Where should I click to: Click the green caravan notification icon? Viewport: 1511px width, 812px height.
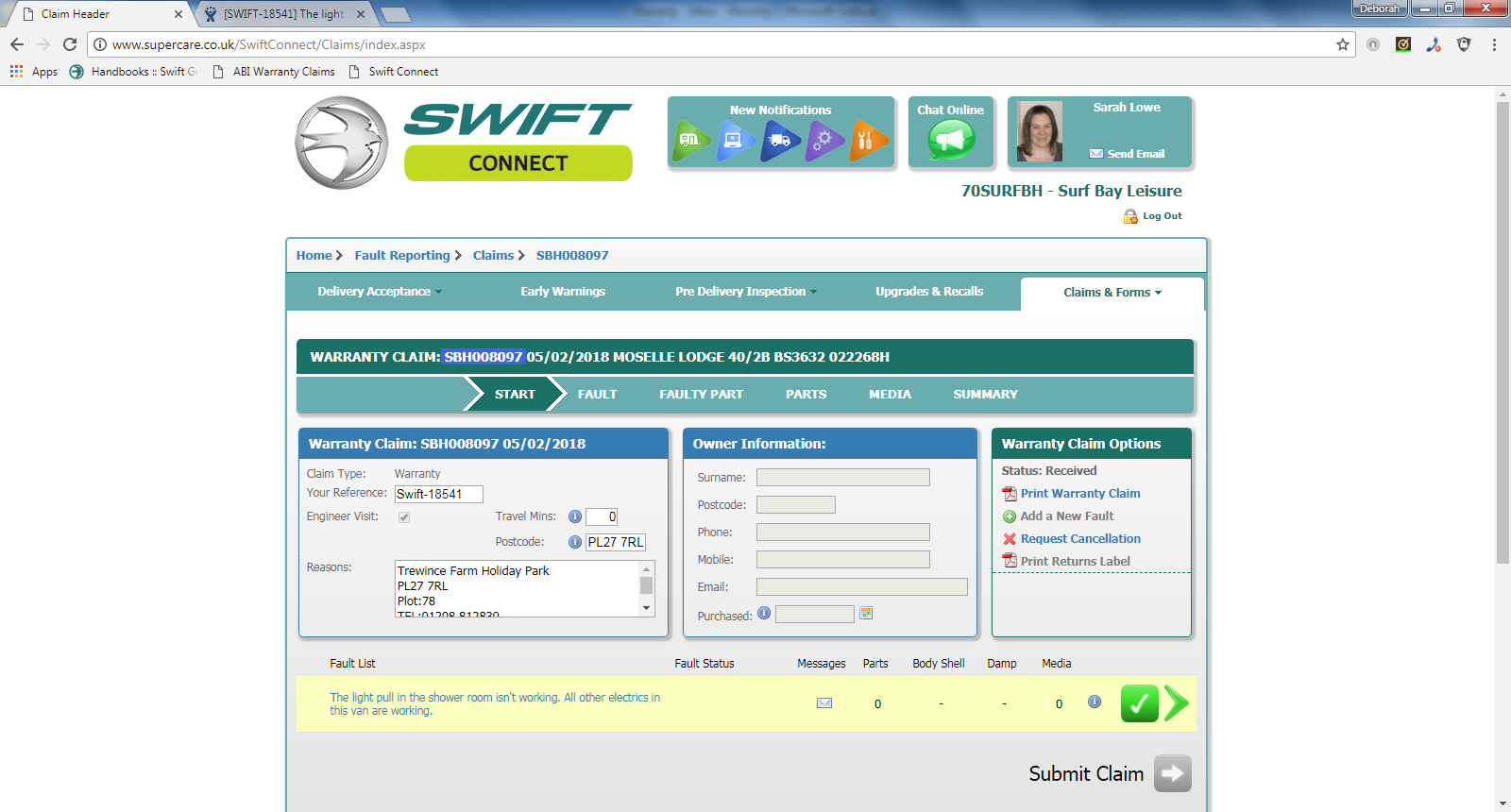click(x=690, y=141)
